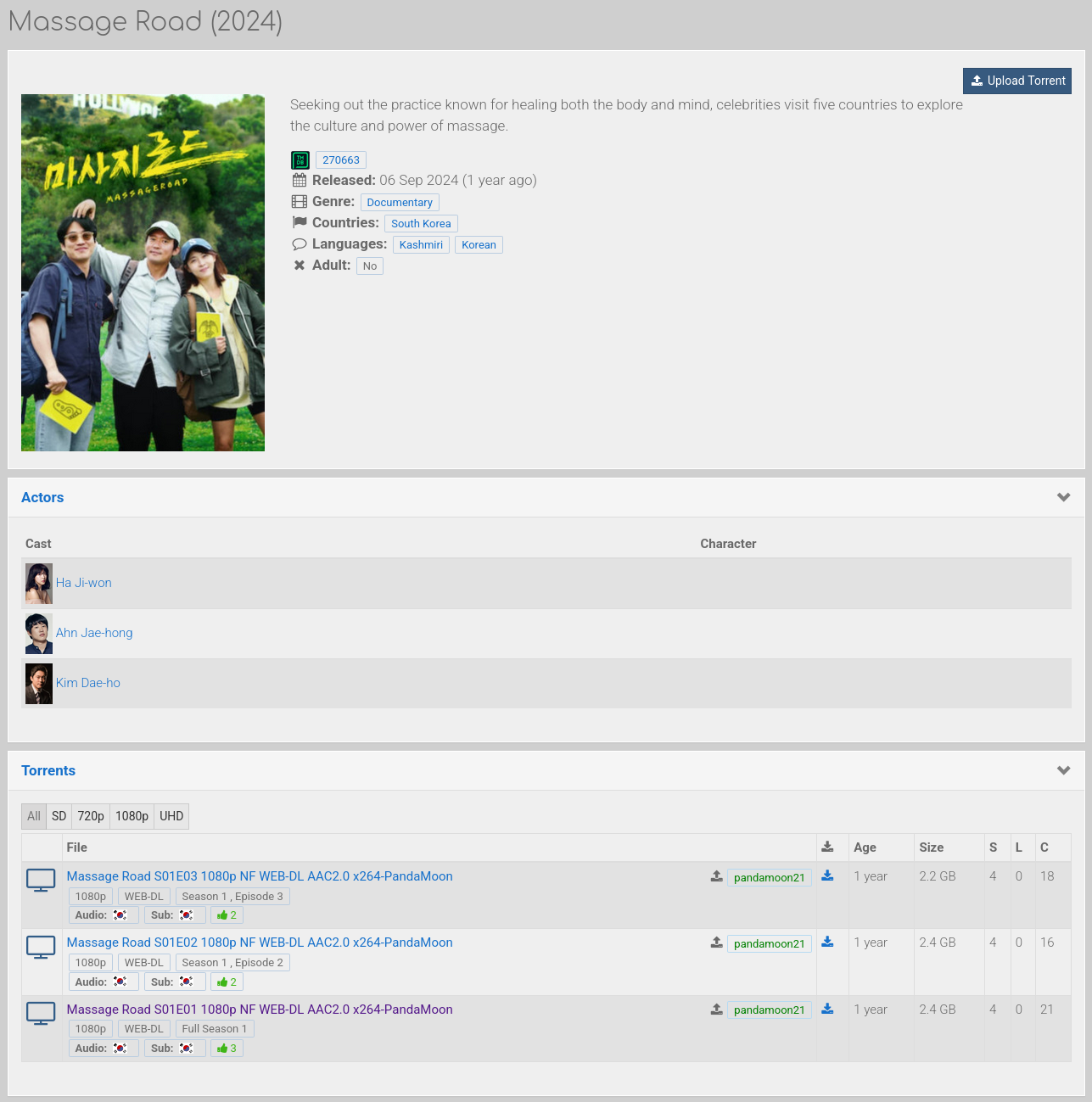Open actor Ahn Jae-hong's page
This screenshot has height=1102, width=1092.
[x=94, y=633]
